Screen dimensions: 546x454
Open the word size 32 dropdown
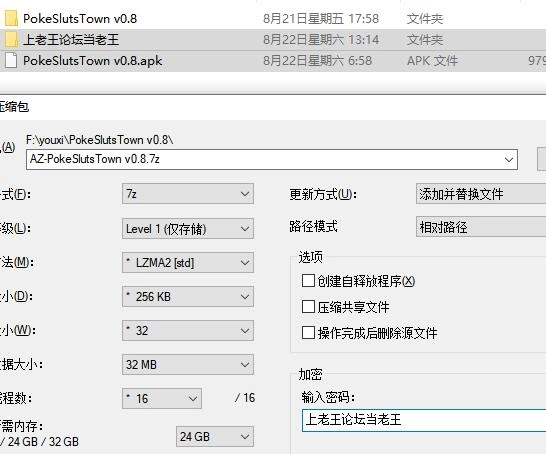coord(188,330)
